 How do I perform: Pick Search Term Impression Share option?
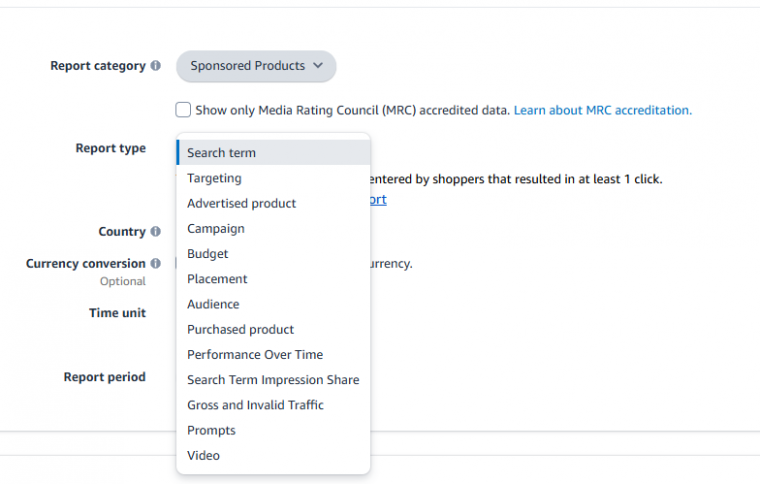273,379
